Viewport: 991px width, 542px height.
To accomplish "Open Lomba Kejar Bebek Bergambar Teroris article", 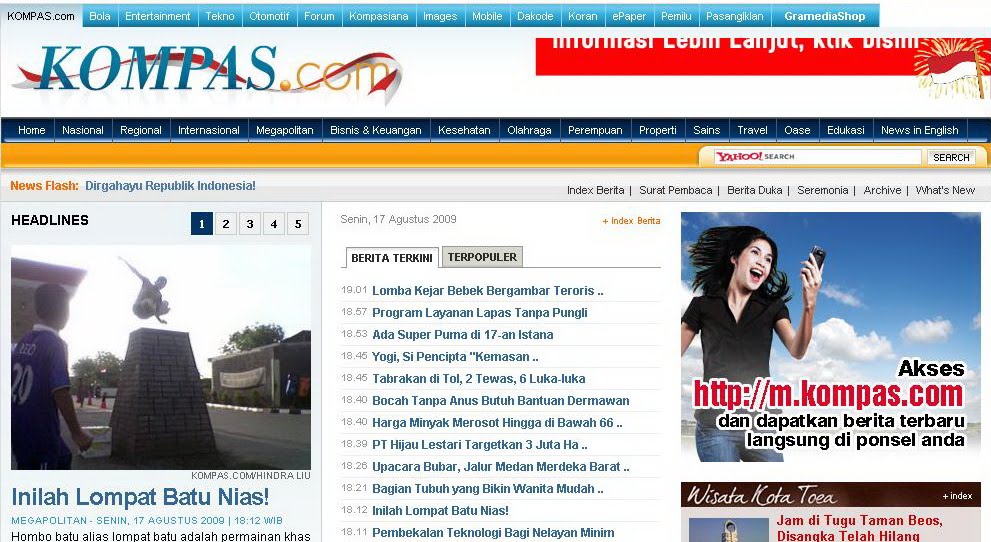I will coord(487,291).
